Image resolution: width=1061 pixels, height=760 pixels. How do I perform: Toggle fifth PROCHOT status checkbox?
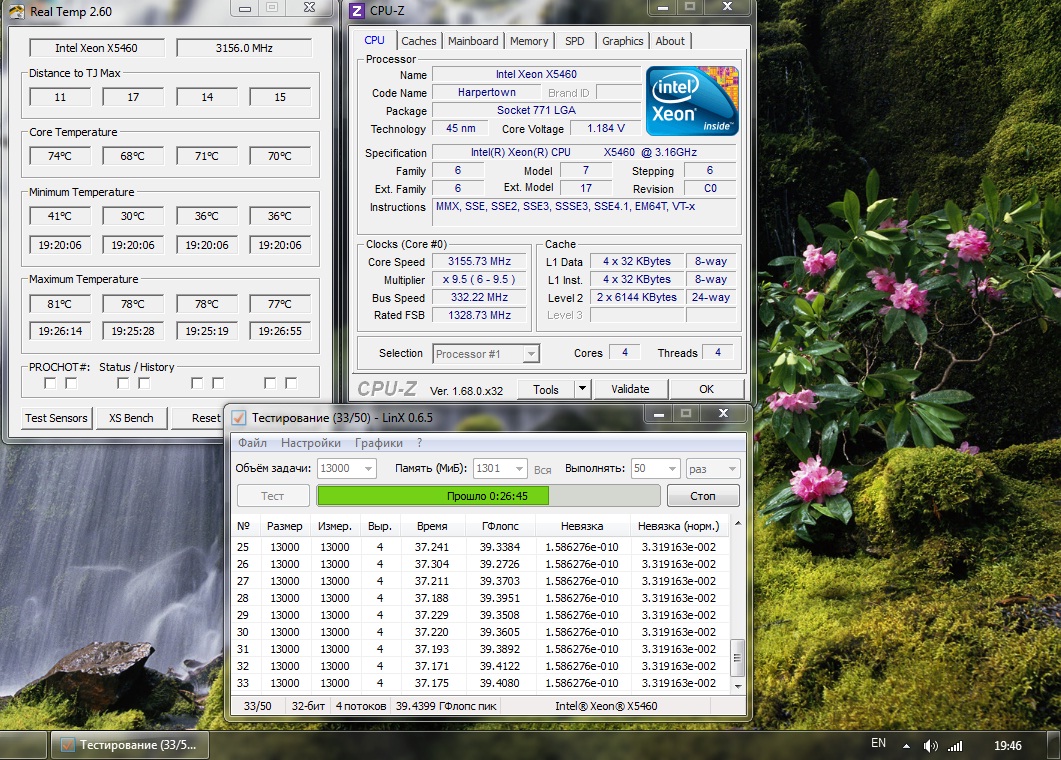click(x=197, y=383)
